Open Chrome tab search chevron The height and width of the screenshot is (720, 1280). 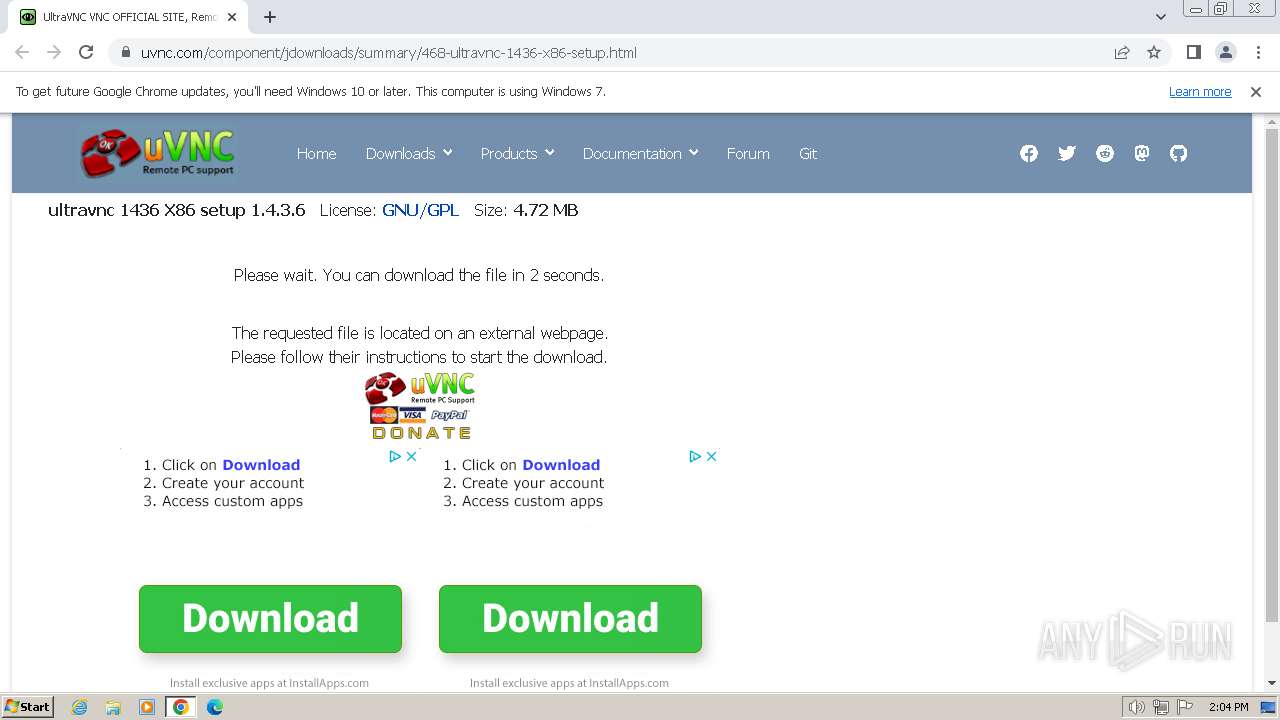[1160, 17]
